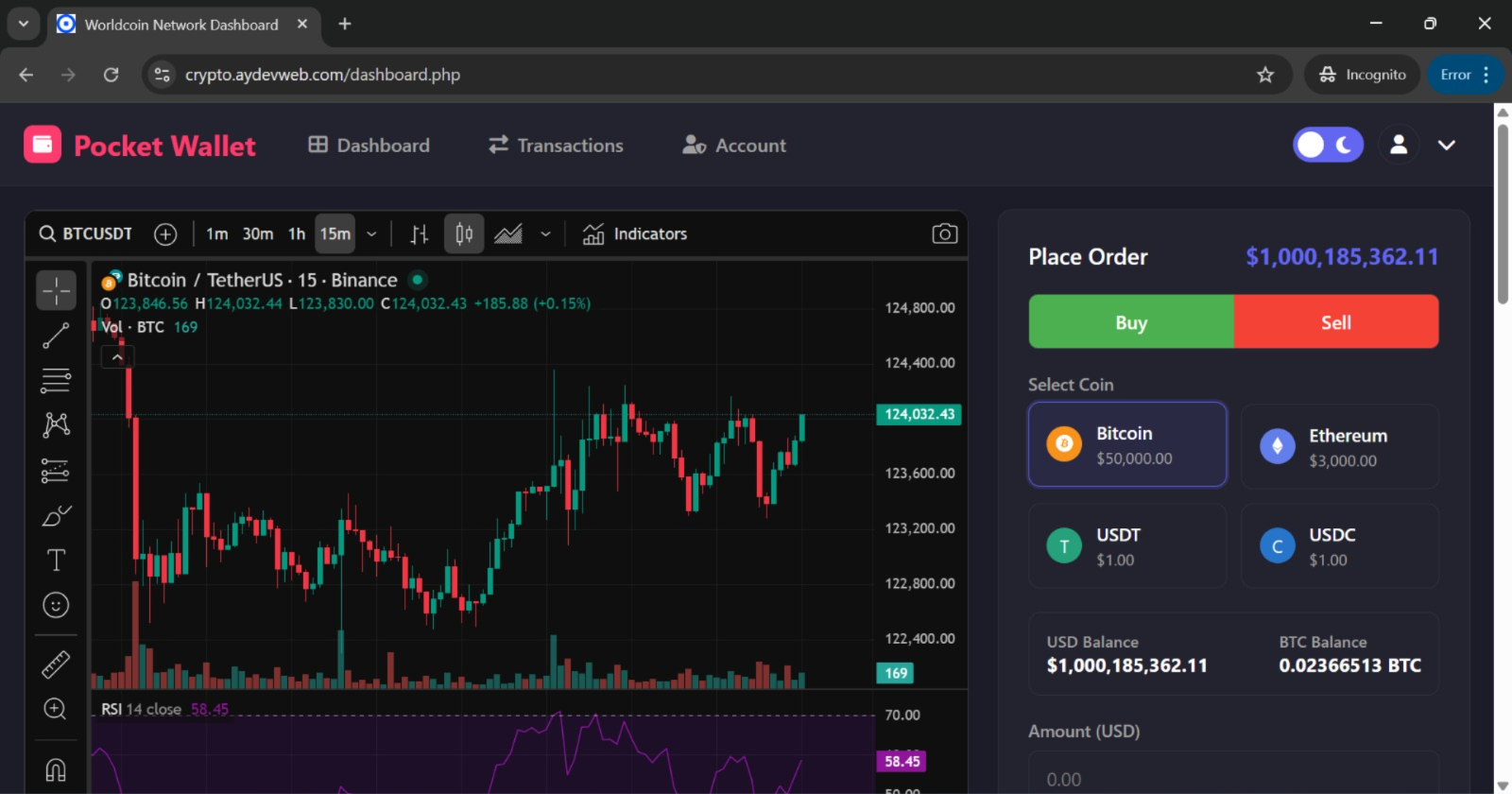Expand the chart style dropdown arrow
Screen dimensions: 1512x794
click(545, 233)
